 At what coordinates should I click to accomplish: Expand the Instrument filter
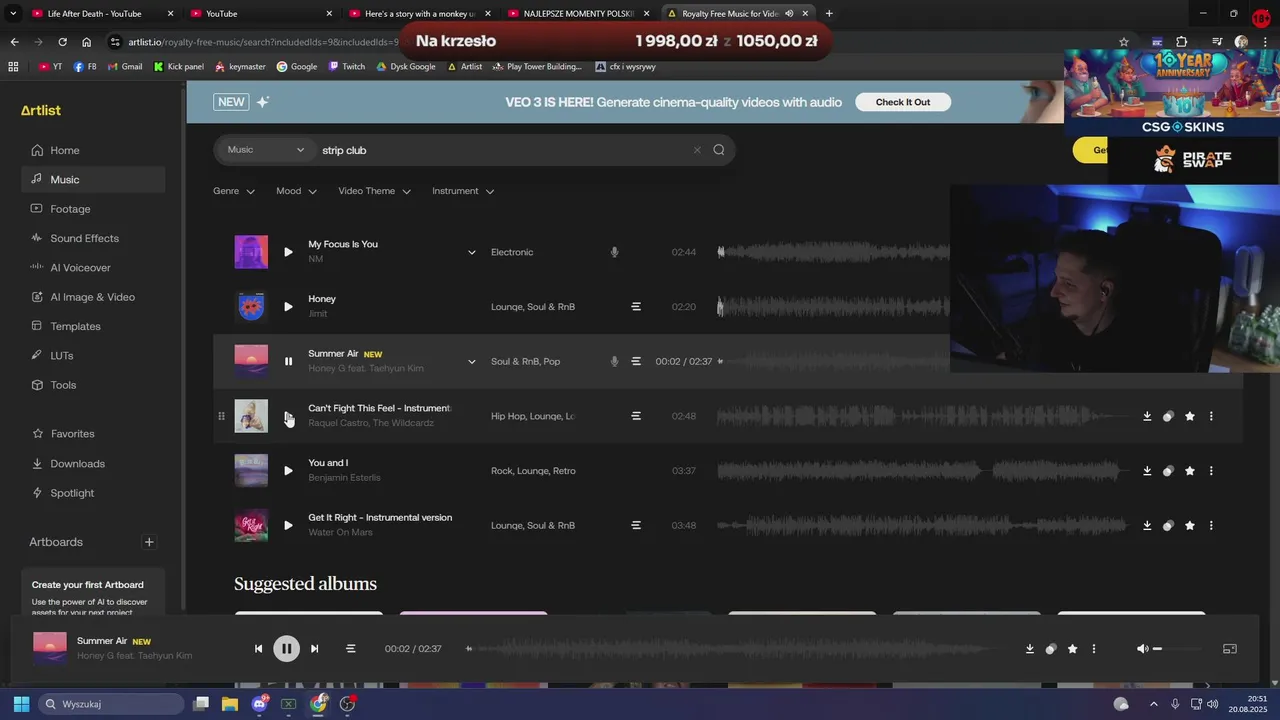tap(463, 191)
